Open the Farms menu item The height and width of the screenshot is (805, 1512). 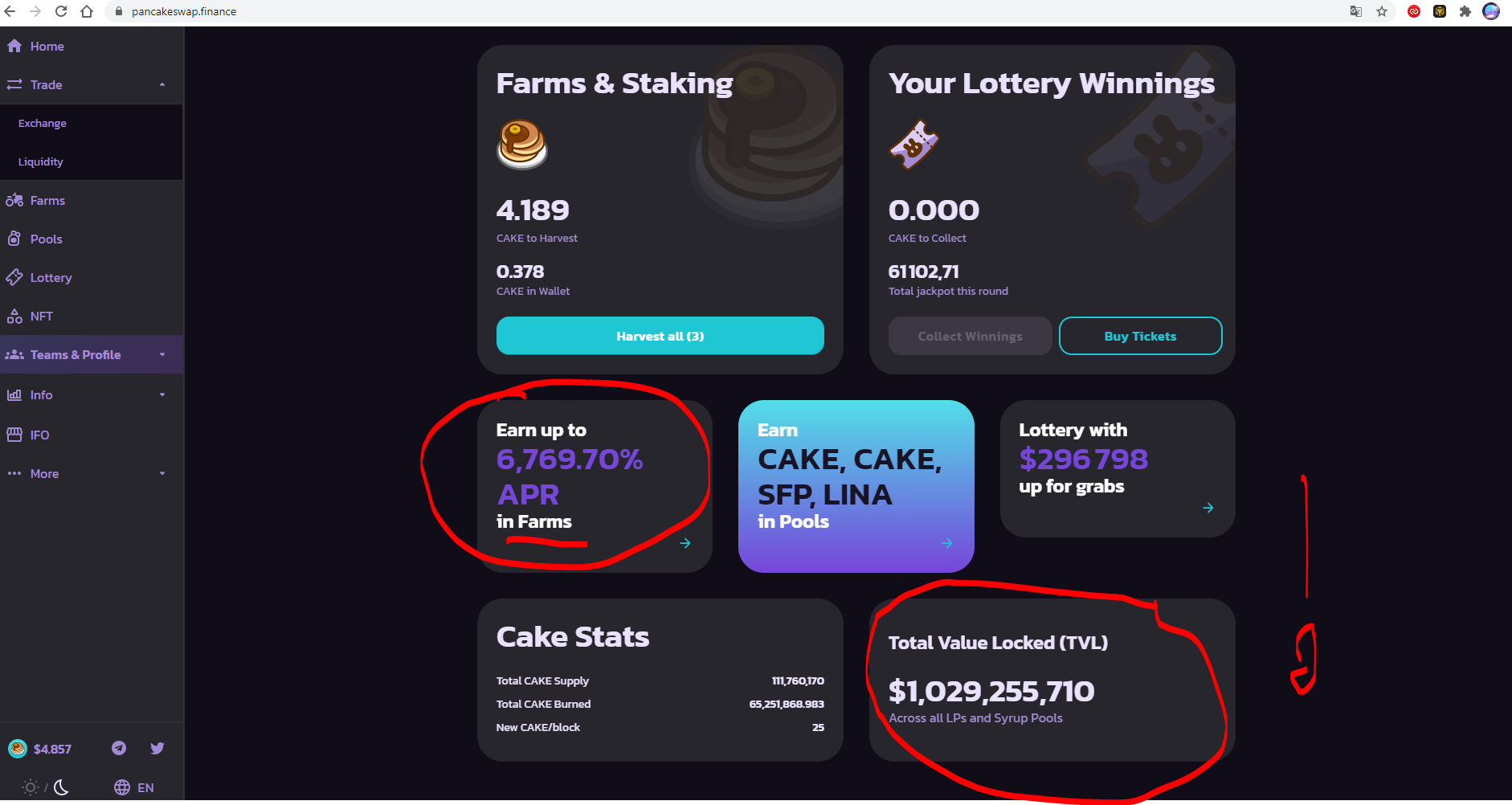coord(47,200)
